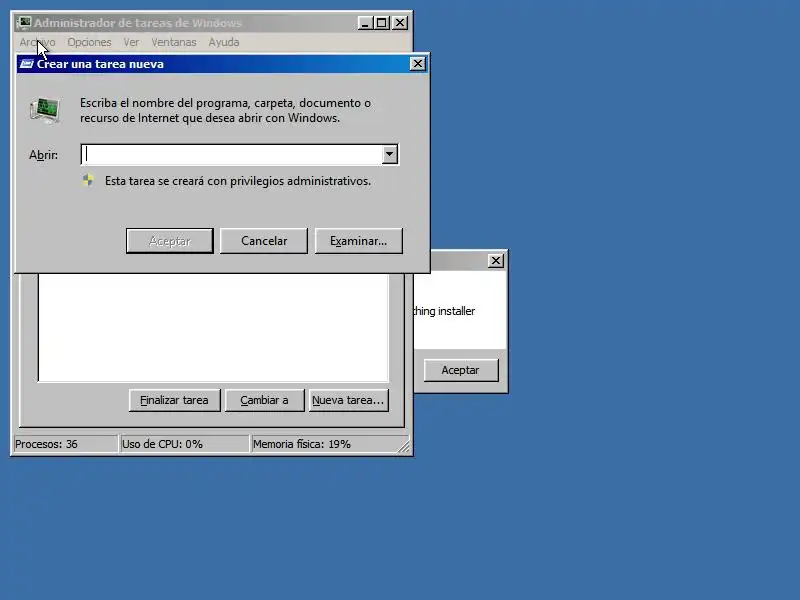Click Aceptar in the installer message box
Viewport: 800px width, 600px height.
tap(461, 370)
